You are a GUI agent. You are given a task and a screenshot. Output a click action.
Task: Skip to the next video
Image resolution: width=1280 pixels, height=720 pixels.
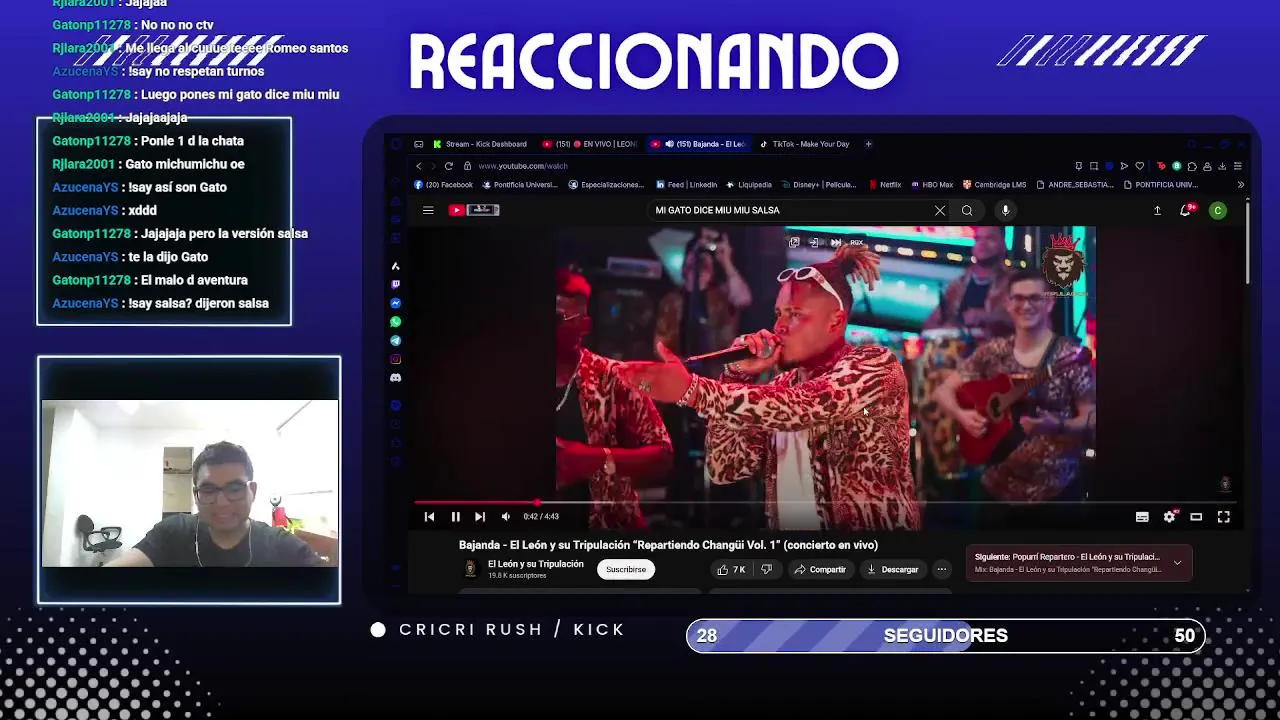pos(480,516)
